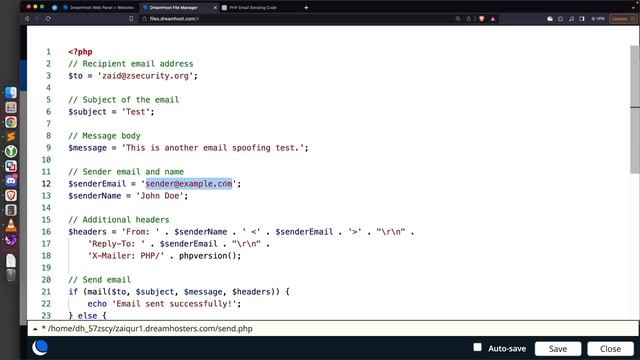The height and width of the screenshot is (360, 640).
Task: Open the music note media control icon
Action: click(571, 19)
